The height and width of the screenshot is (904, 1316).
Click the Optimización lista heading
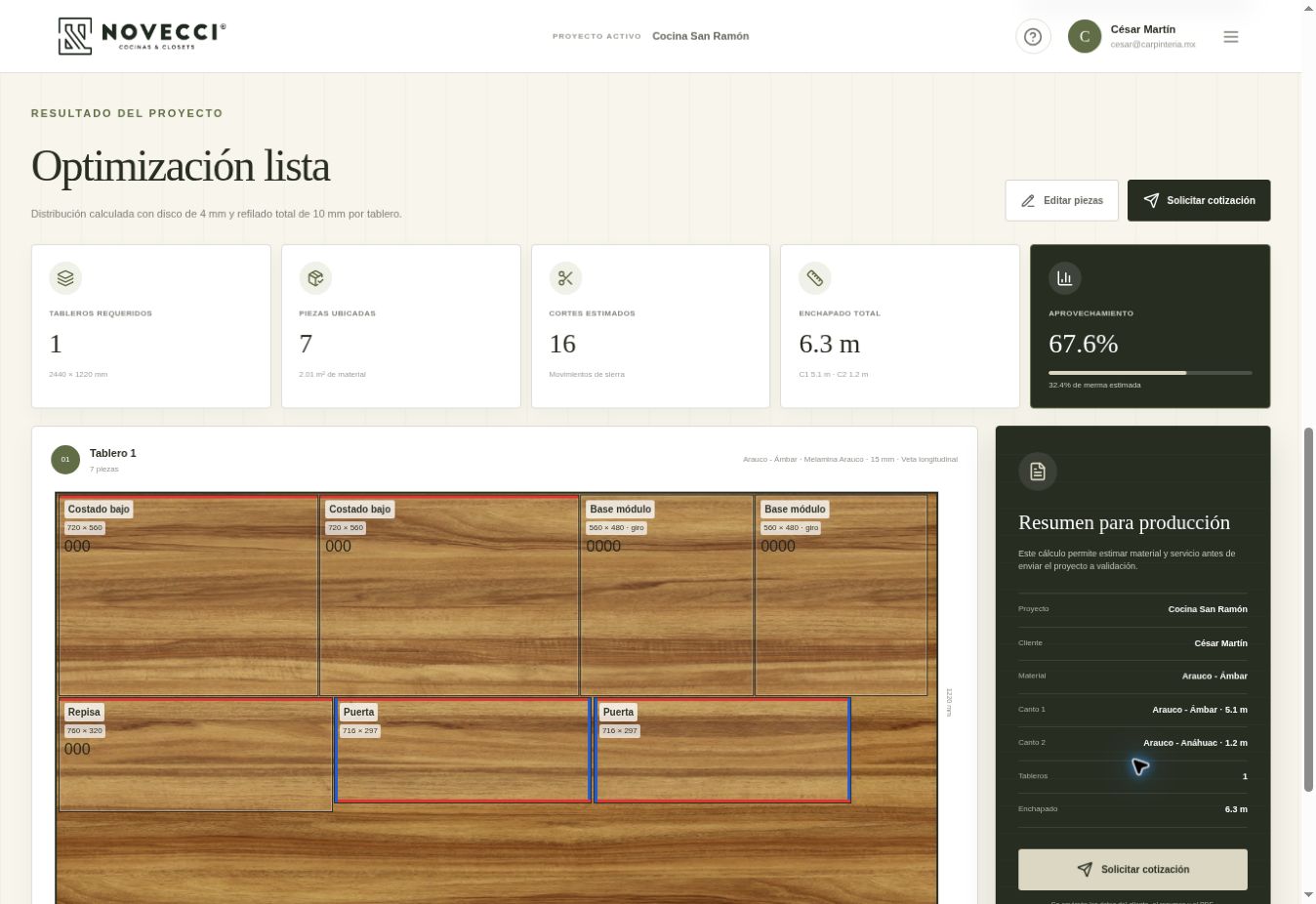[x=181, y=166]
